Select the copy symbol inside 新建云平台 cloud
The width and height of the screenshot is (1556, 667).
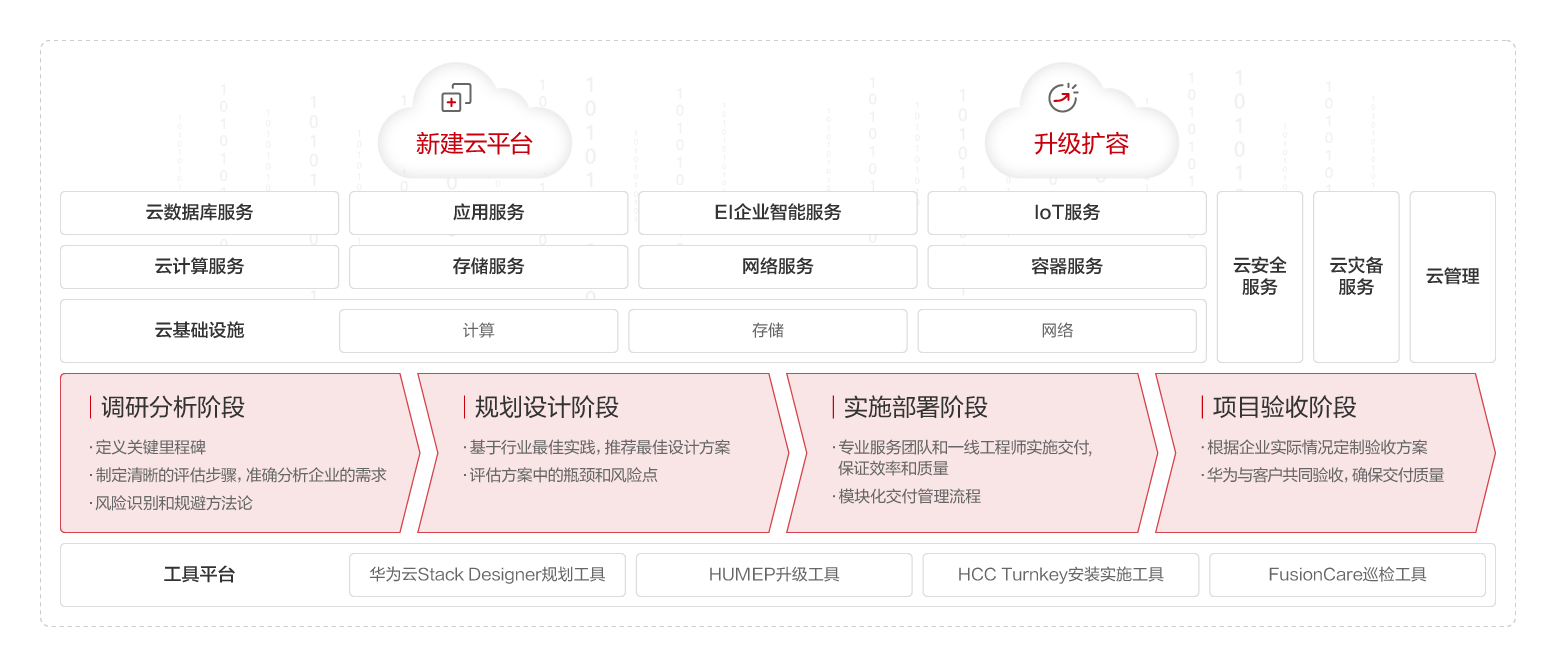coord(455,96)
